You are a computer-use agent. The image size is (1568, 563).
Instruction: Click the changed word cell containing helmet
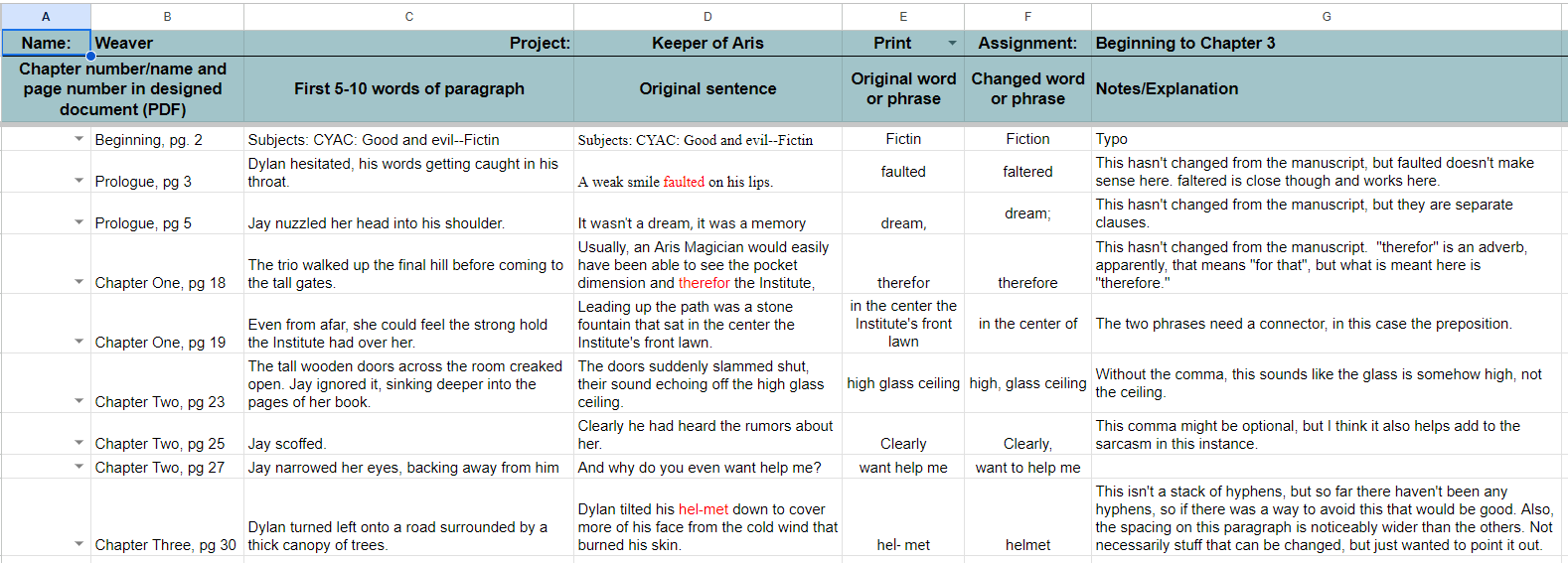pyautogui.click(x=1027, y=545)
